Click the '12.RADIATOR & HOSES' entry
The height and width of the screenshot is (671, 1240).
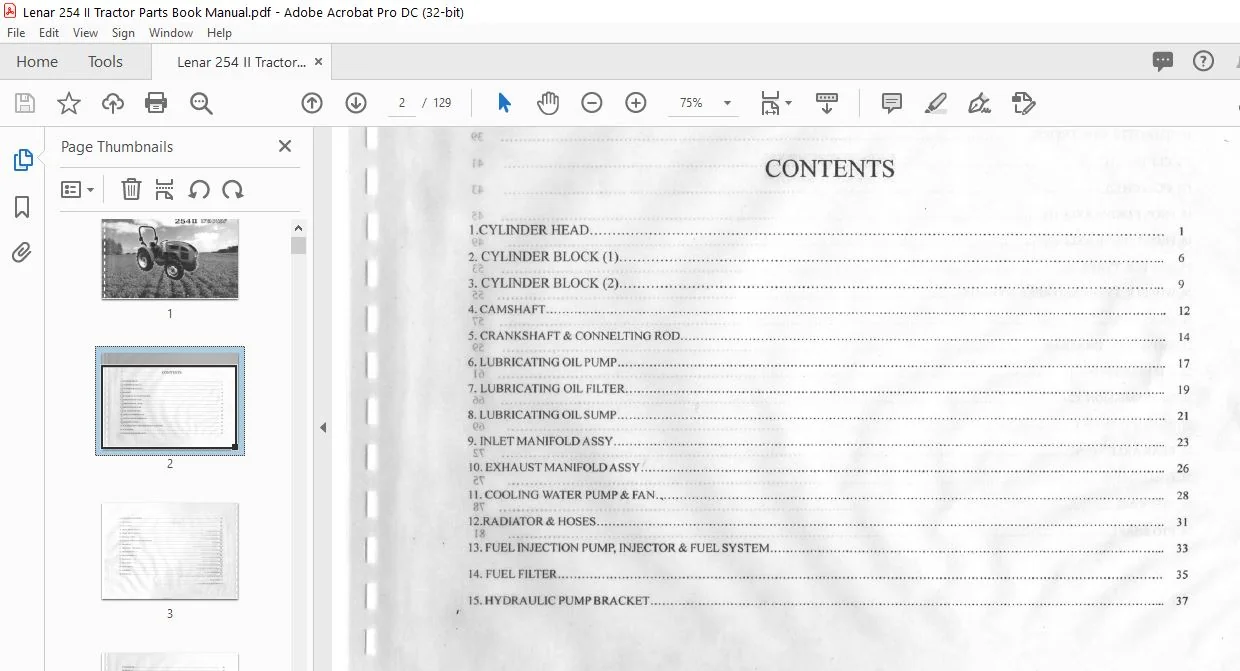click(x=532, y=522)
